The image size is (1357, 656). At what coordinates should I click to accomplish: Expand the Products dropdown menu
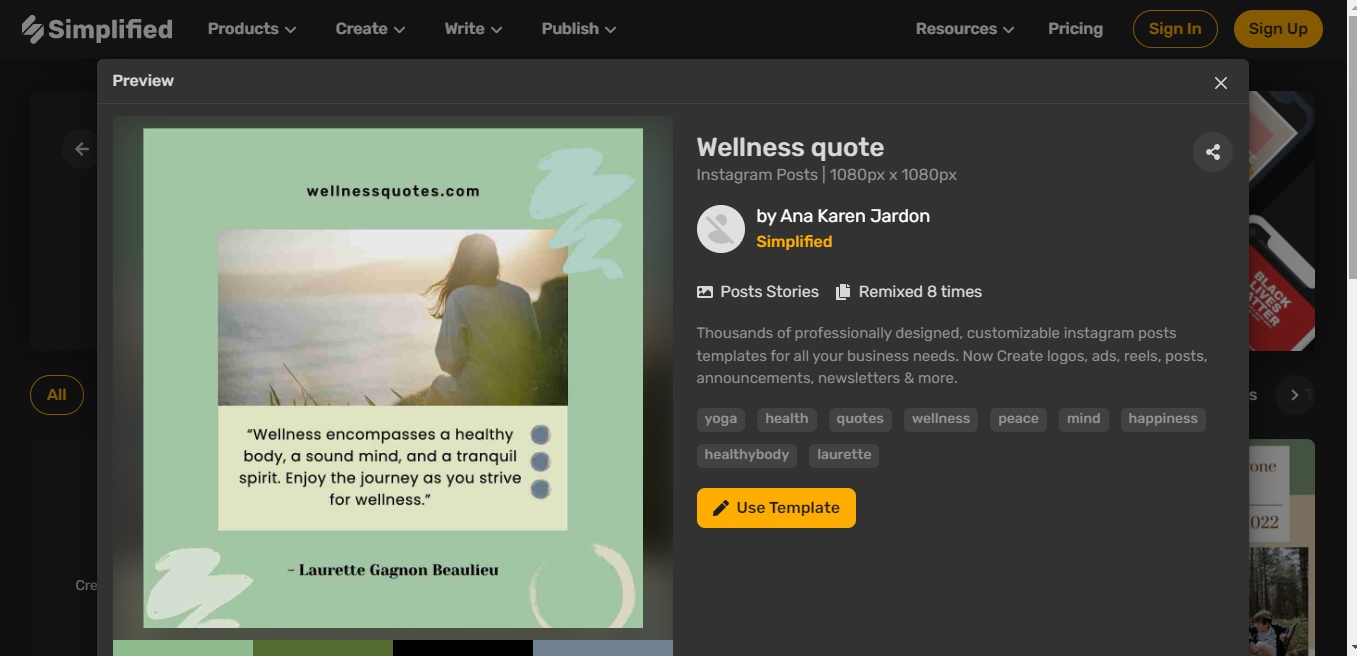click(252, 29)
